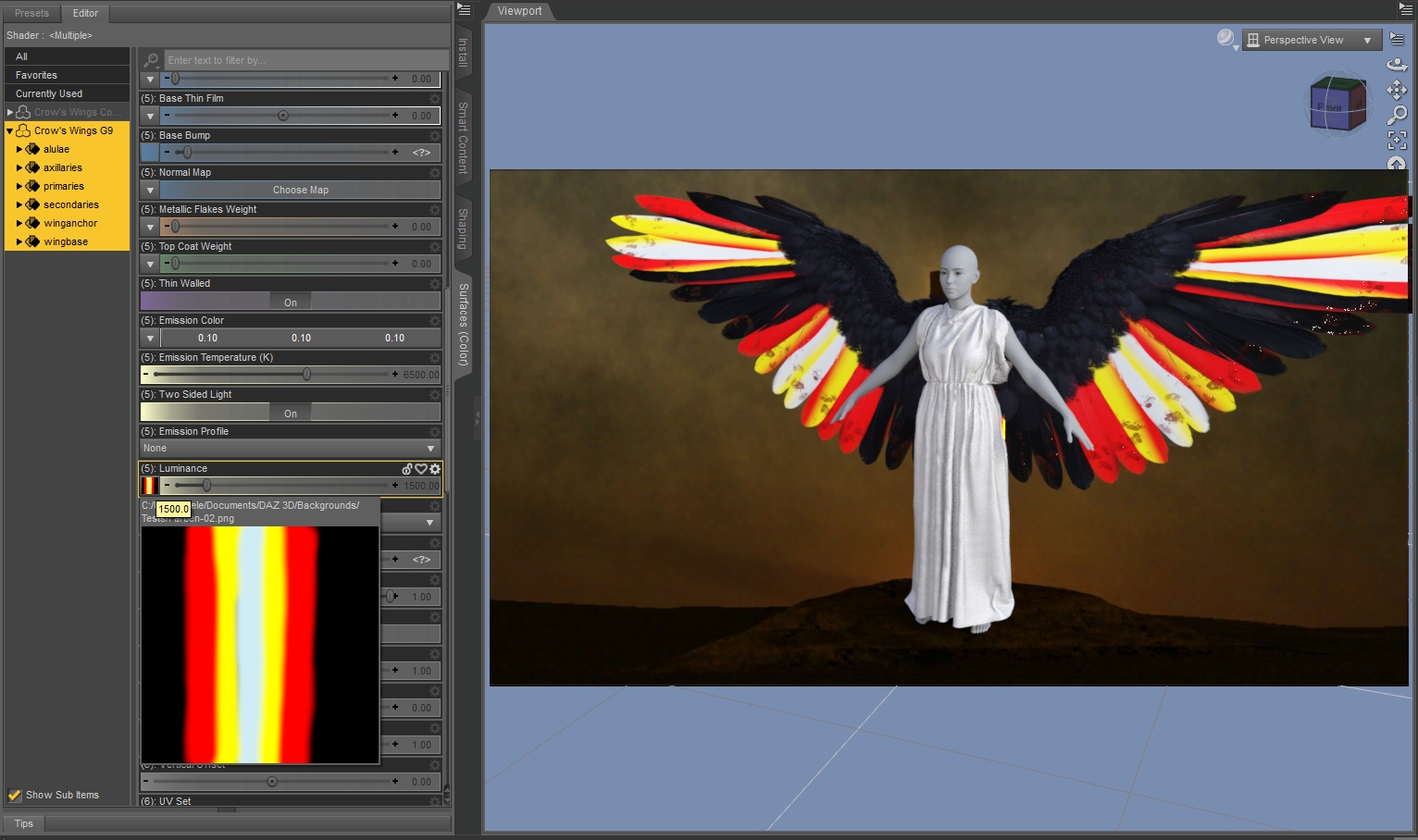Viewport: 1418px width, 840px height.
Task: Open the Base Thin Film map dropdown arrow
Action: tap(150, 116)
